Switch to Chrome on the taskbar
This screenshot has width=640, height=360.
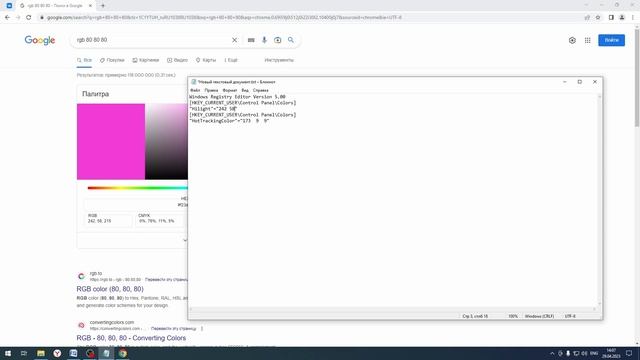coord(123,353)
